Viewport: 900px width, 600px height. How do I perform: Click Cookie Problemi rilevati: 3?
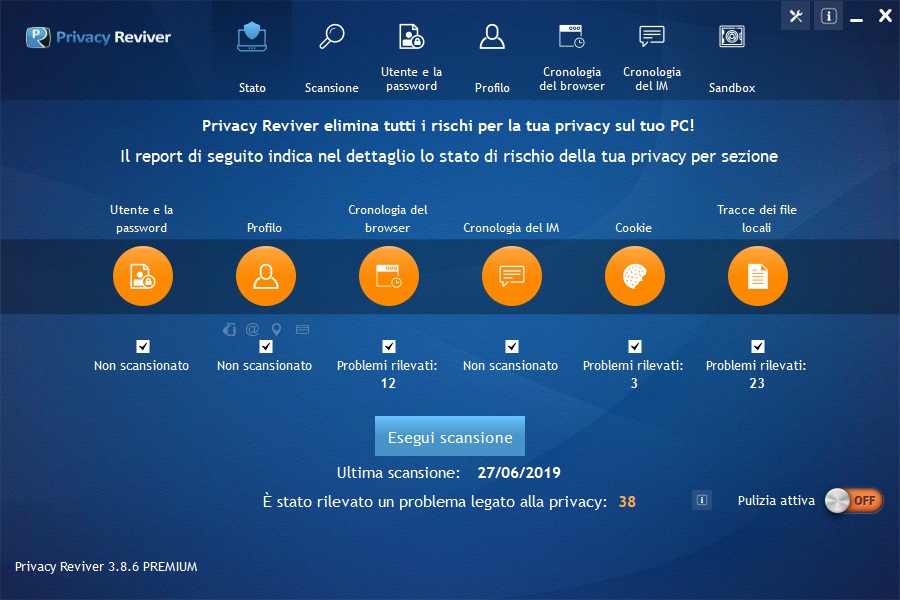[633, 374]
